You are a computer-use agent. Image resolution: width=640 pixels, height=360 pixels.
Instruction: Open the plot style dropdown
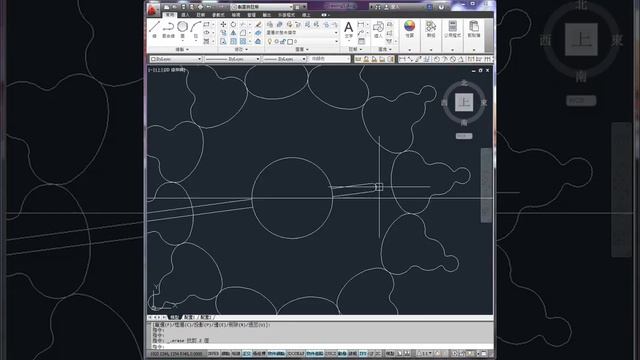click(329, 59)
